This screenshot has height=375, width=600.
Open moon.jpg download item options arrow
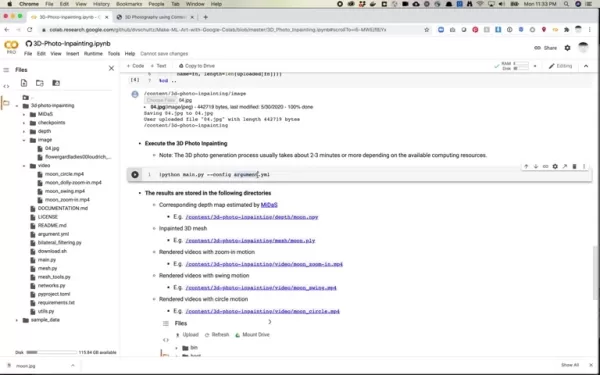73,365
